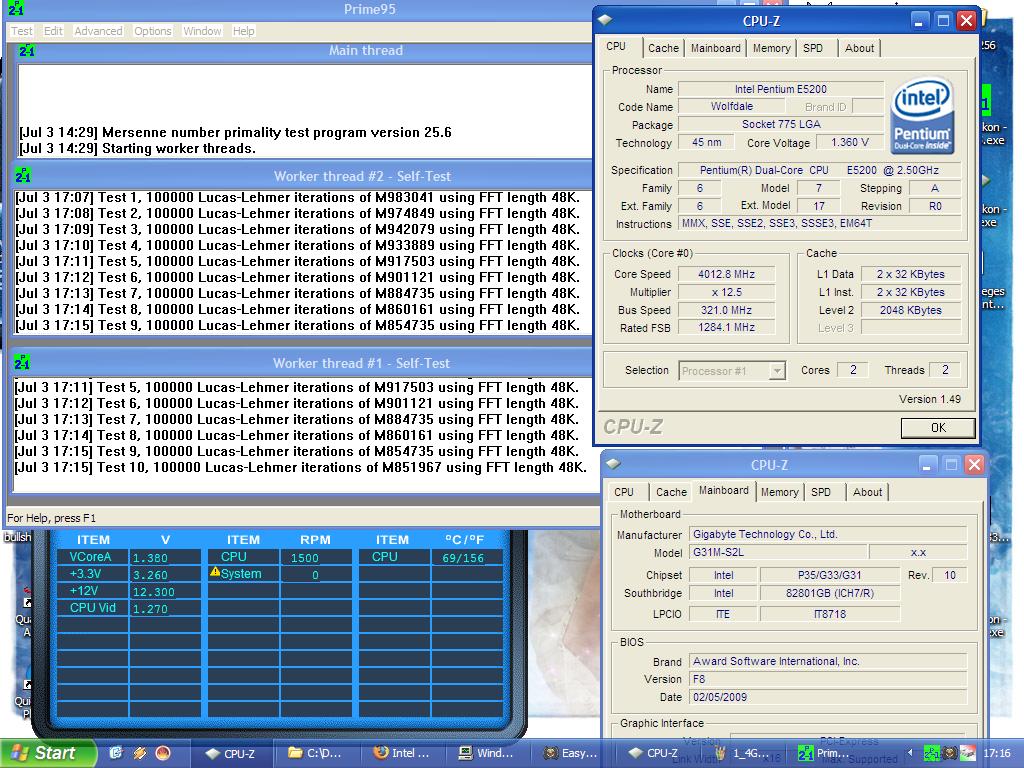Switch to About tab in upper CPU-Z window

[859, 48]
